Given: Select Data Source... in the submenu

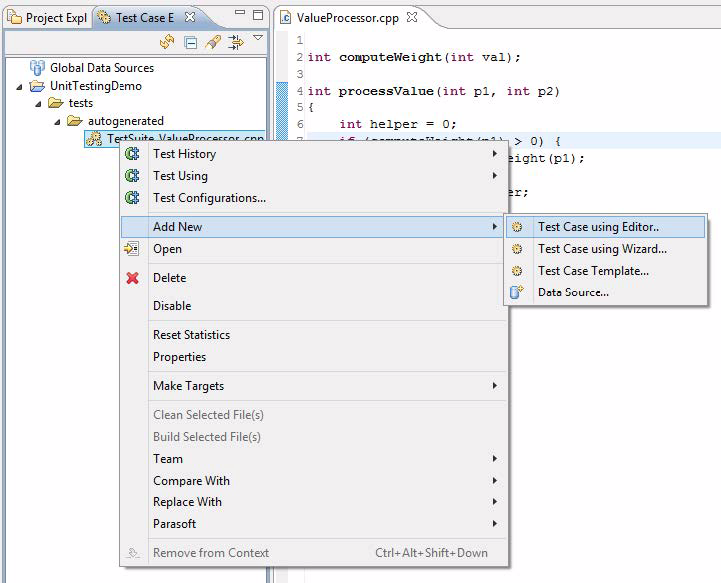Looking at the screenshot, I should [605, 292].
